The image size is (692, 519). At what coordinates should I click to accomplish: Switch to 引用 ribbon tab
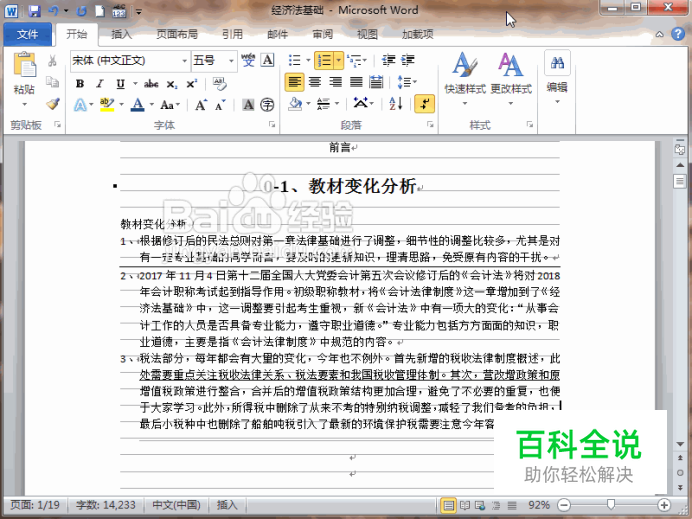pyautogui.click(x=232, y=34)
